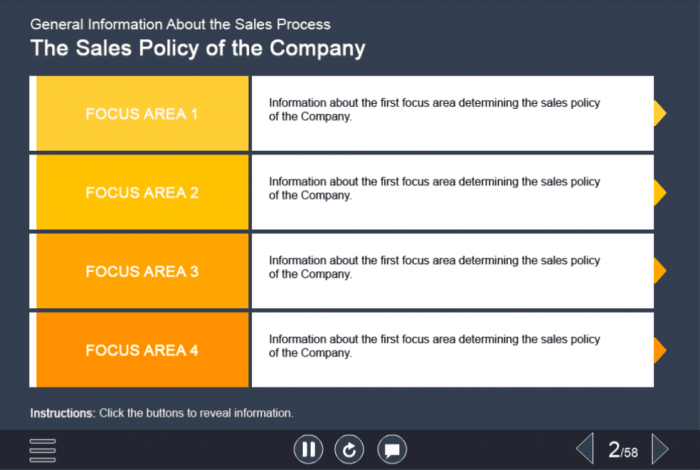This screenshot has height=470, width=700.
Task: Click the circular replay arrow button
Action: click(350, 450)
